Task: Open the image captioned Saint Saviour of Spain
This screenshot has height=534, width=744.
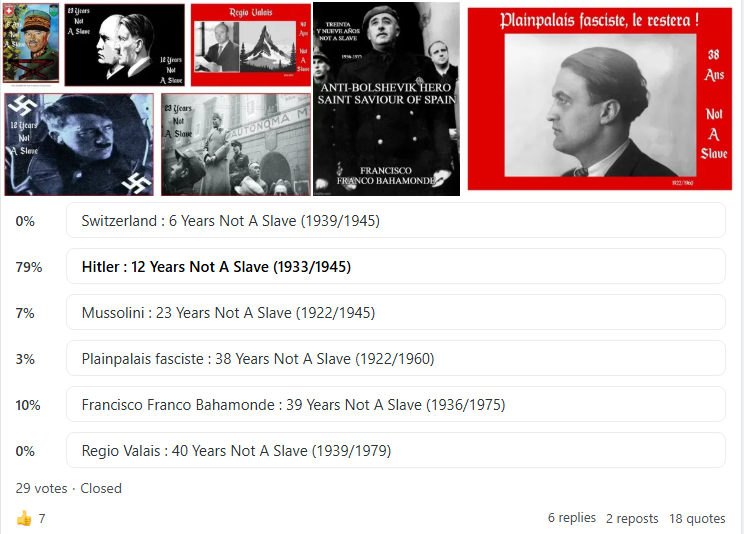Action: click(x=386, y=99)
